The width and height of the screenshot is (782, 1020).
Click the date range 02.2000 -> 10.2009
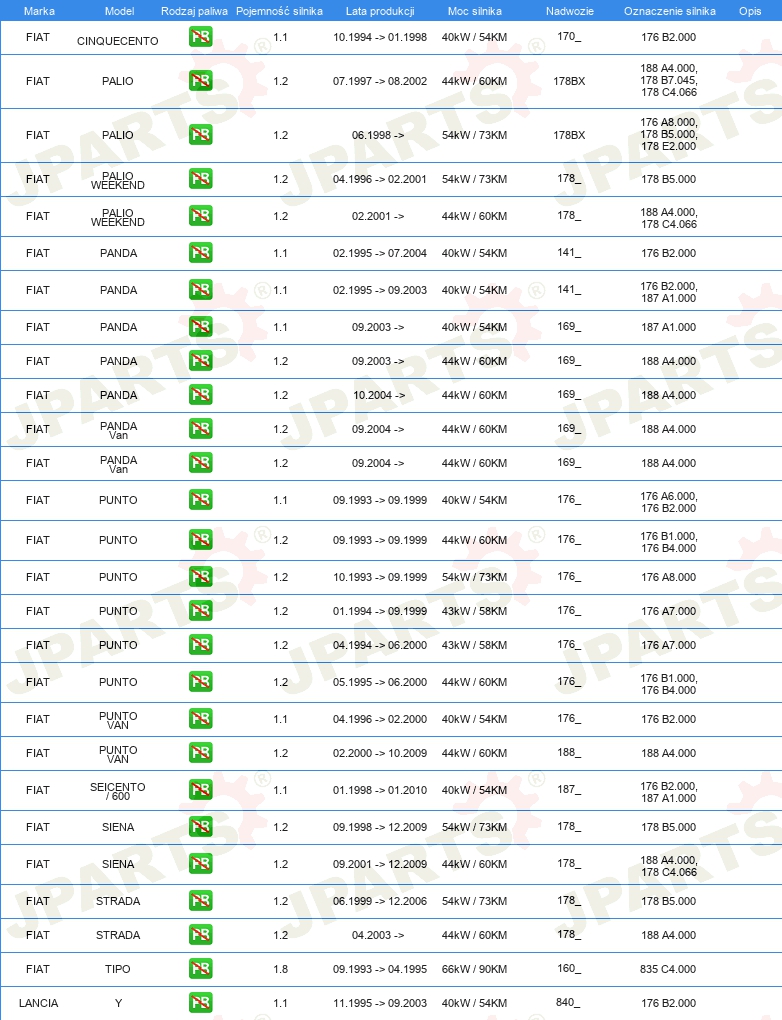click(x=380, y=753)
